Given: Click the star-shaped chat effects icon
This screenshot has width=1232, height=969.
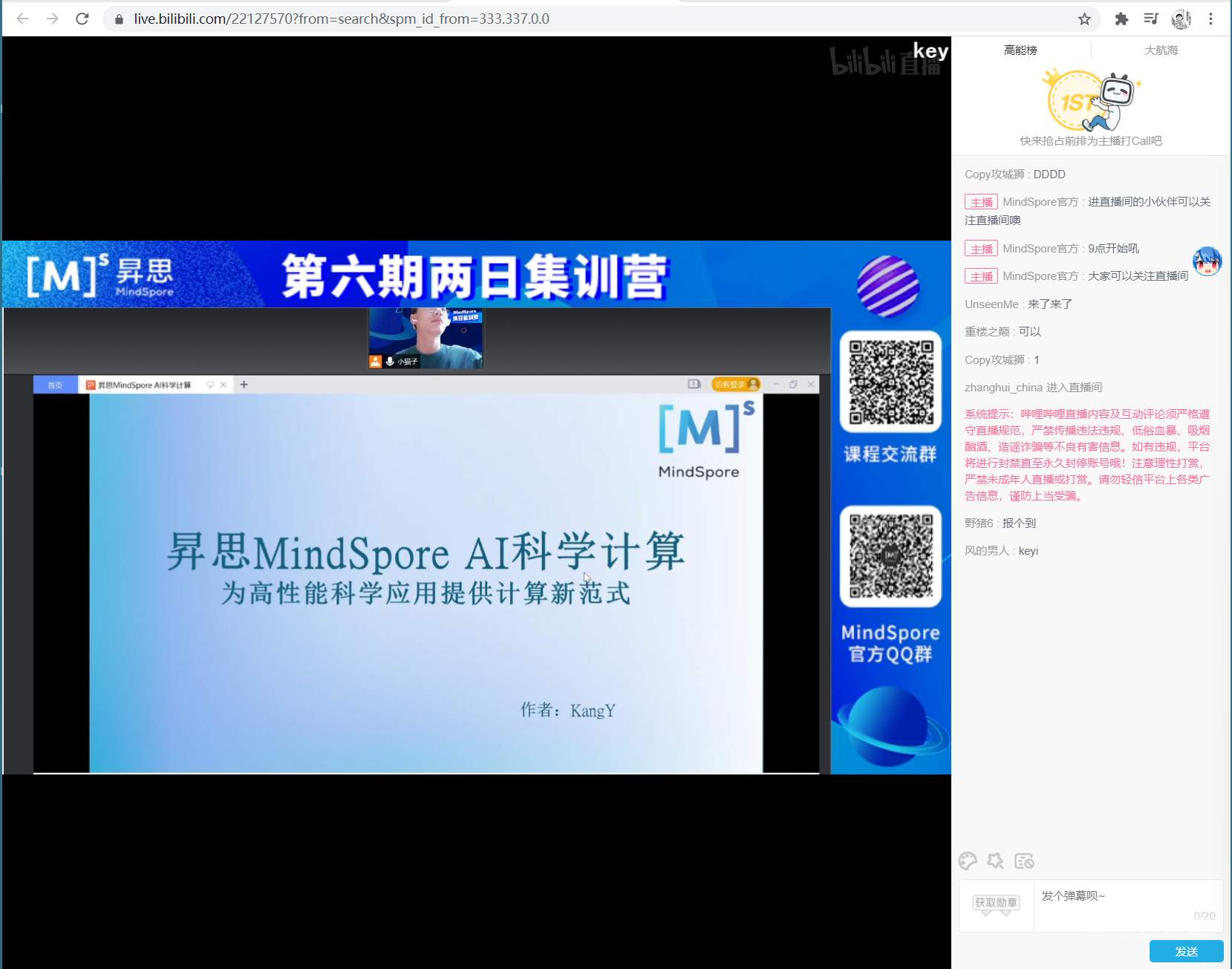Looking at the screenshot, I should coord(995,861).
